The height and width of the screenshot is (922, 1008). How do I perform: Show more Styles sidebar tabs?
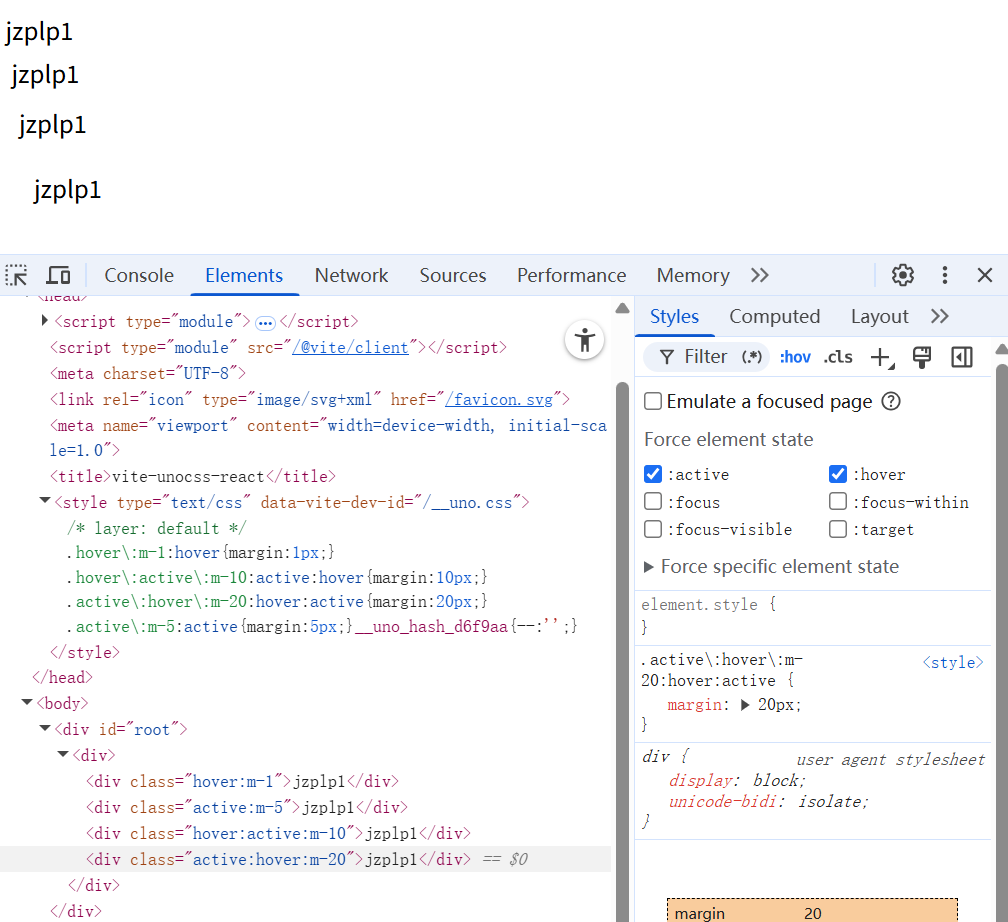pos(940,316)
